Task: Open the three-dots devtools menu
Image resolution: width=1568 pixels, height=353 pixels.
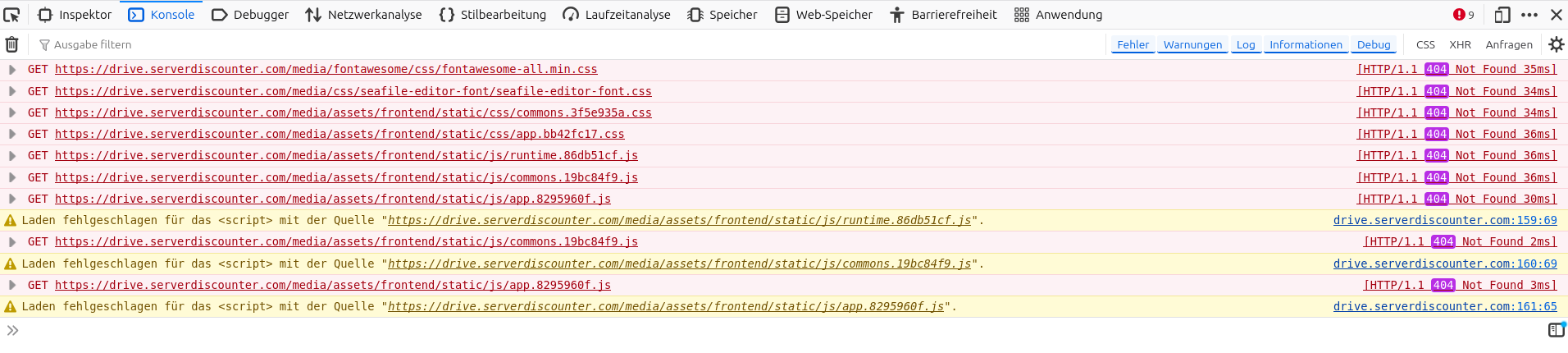Action: coord(1529,15)
